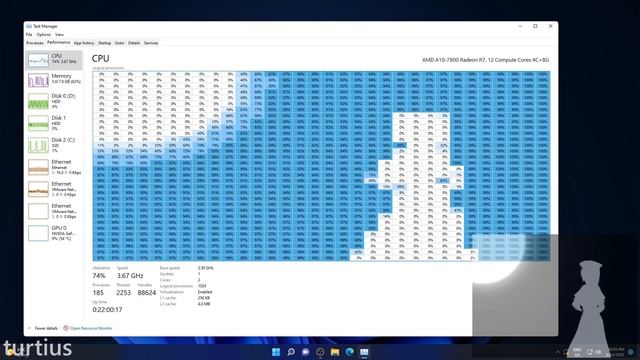The image size is (640, 360).
Task: Switch to the Services tab
Action: 151,43
